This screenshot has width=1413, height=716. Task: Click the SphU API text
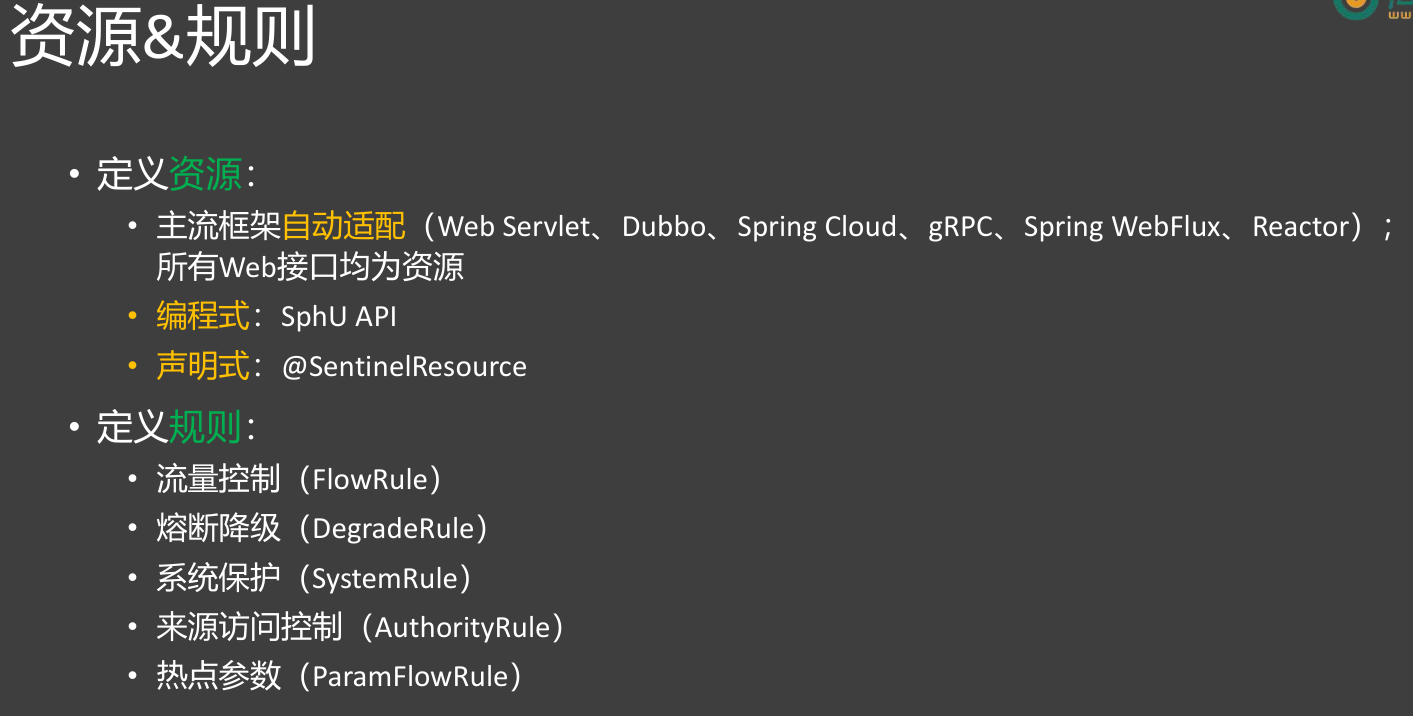pos(339,317)
